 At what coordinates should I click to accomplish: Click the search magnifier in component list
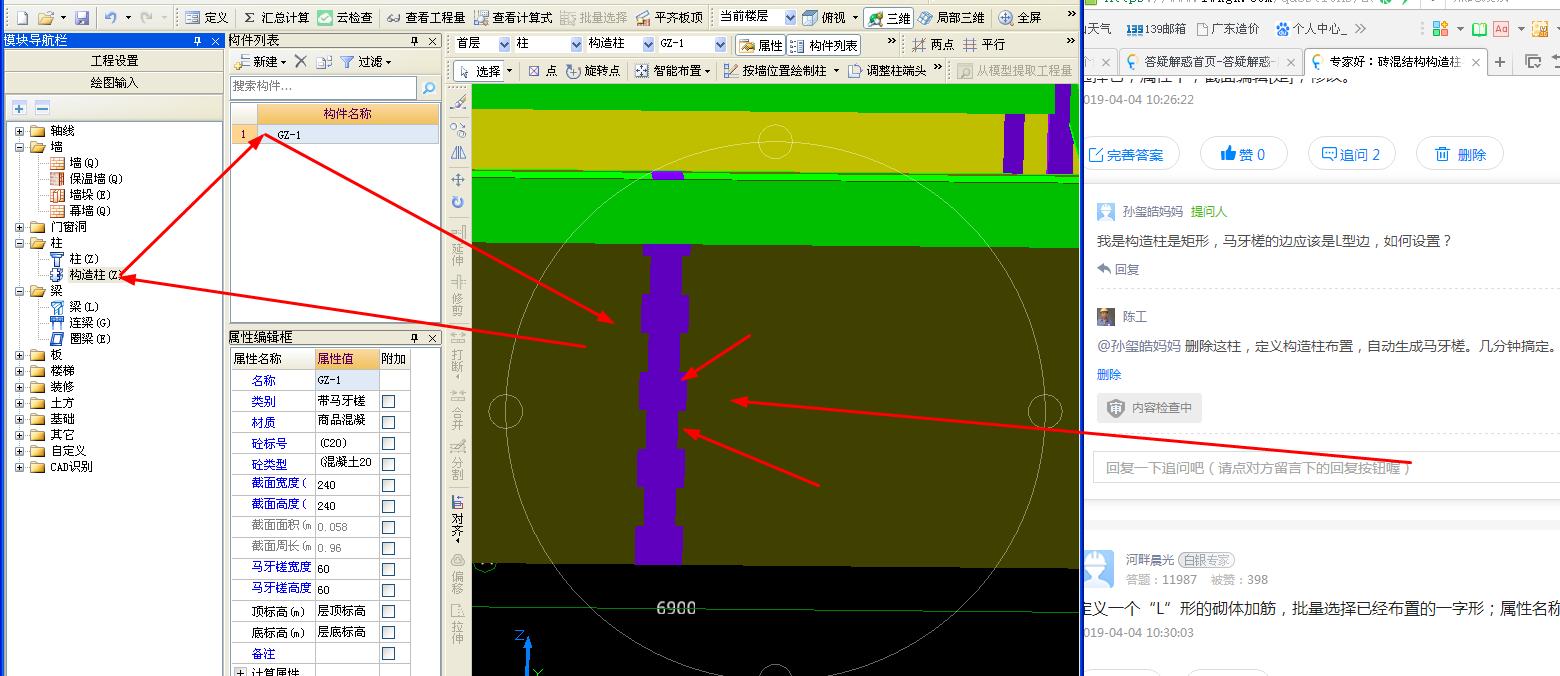pyautogui.click(x=429, y=88)
